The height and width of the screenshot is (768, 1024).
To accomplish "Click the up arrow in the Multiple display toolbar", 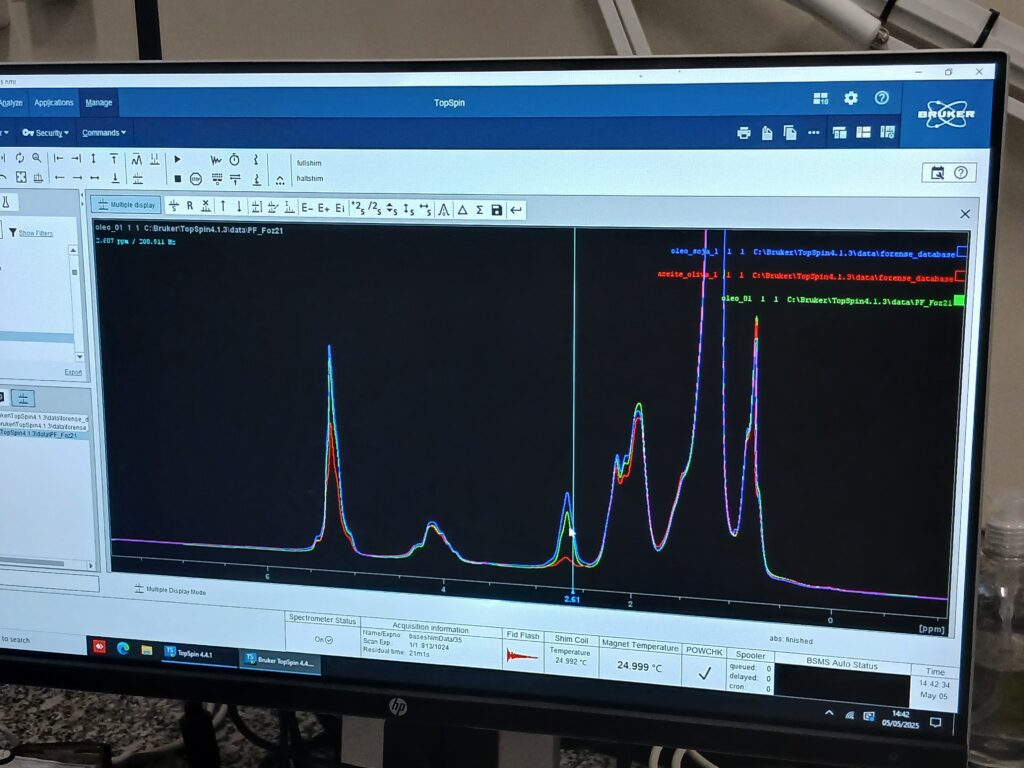I will tap(223, 206).
